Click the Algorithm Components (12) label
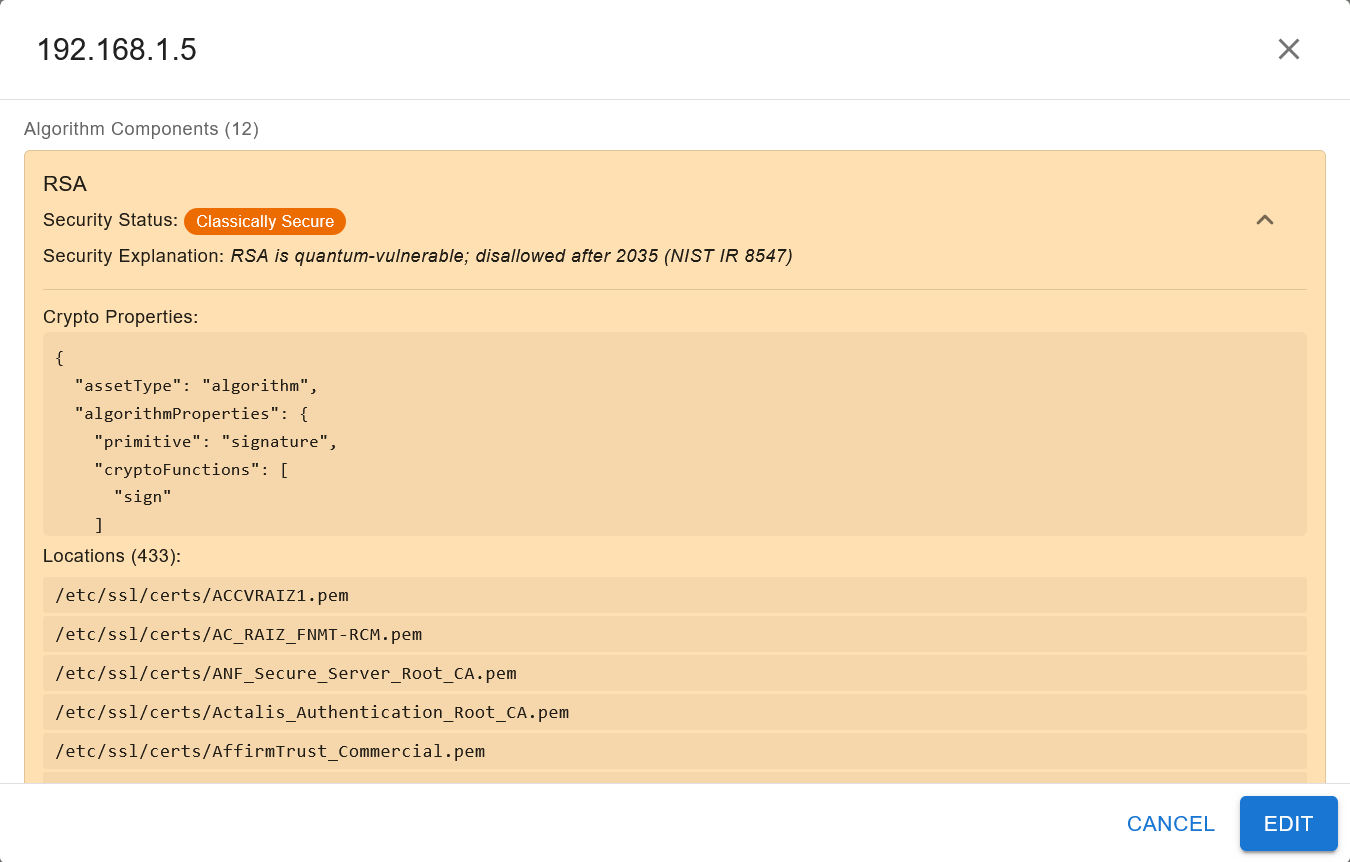Viewport: 1350px width, 862px height. (x=141, y=129)
